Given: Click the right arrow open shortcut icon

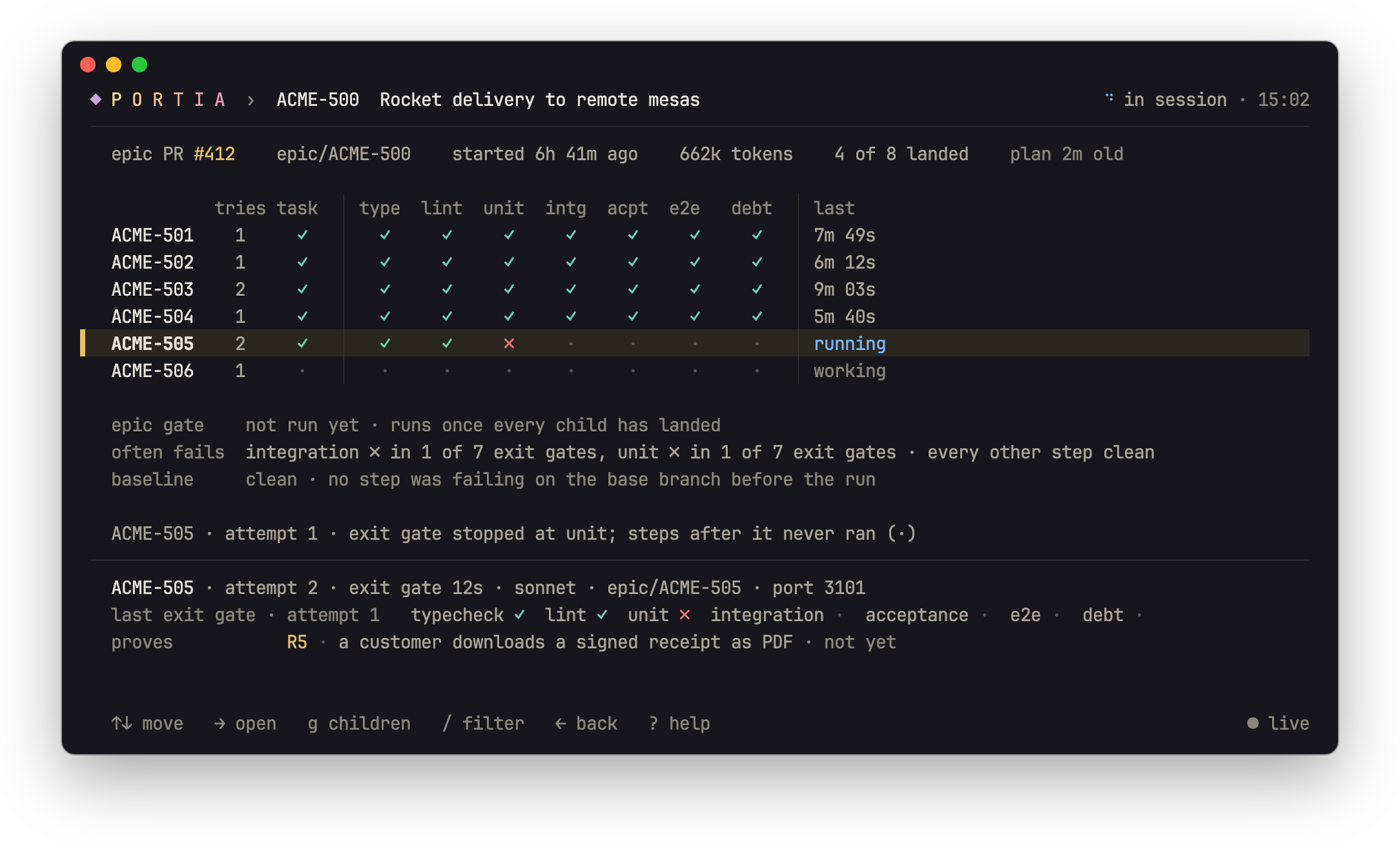Looking at the screenshot, I should 220,724.
